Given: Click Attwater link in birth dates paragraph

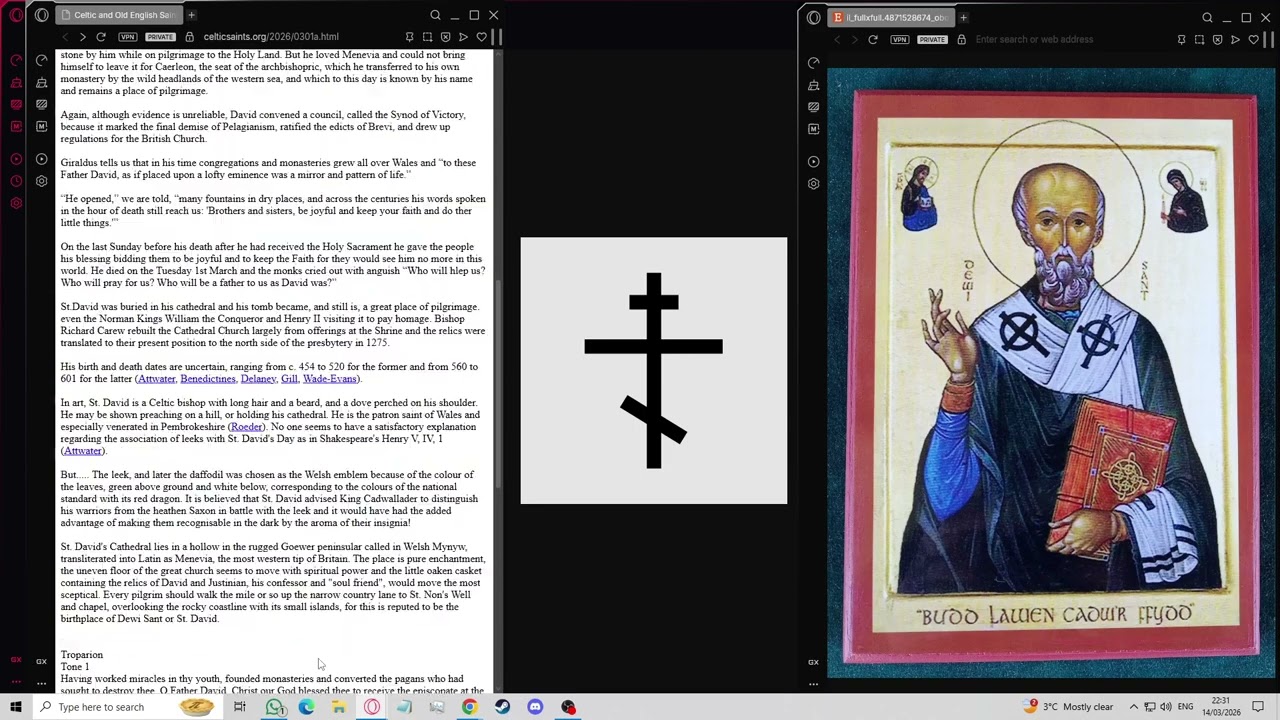Looking at the screenshot, I should (156, 379).
